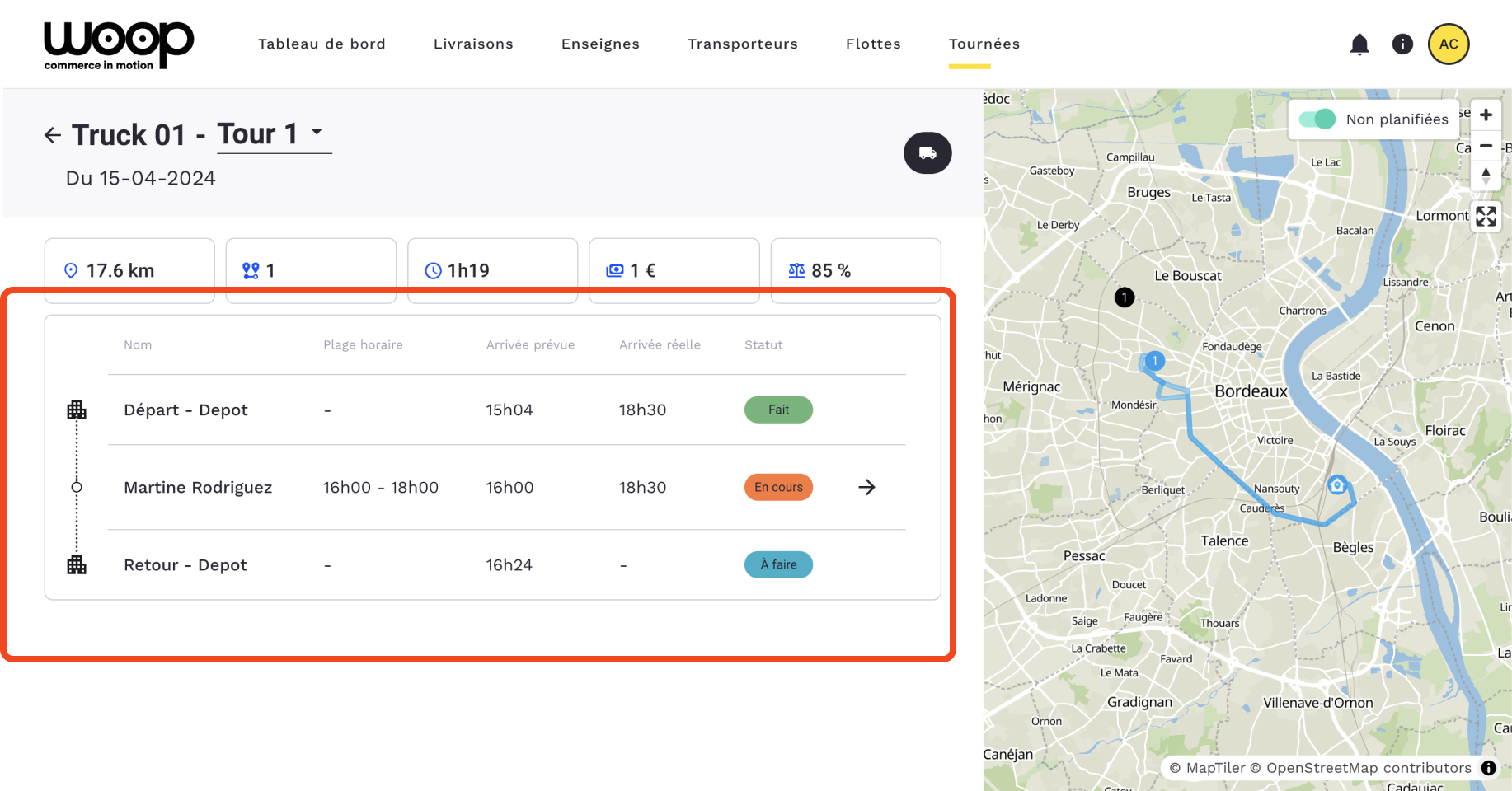Select the Départ - Depot row
Screen dimensions: 1512x791
pyautogui.click(x=185, y=410)
